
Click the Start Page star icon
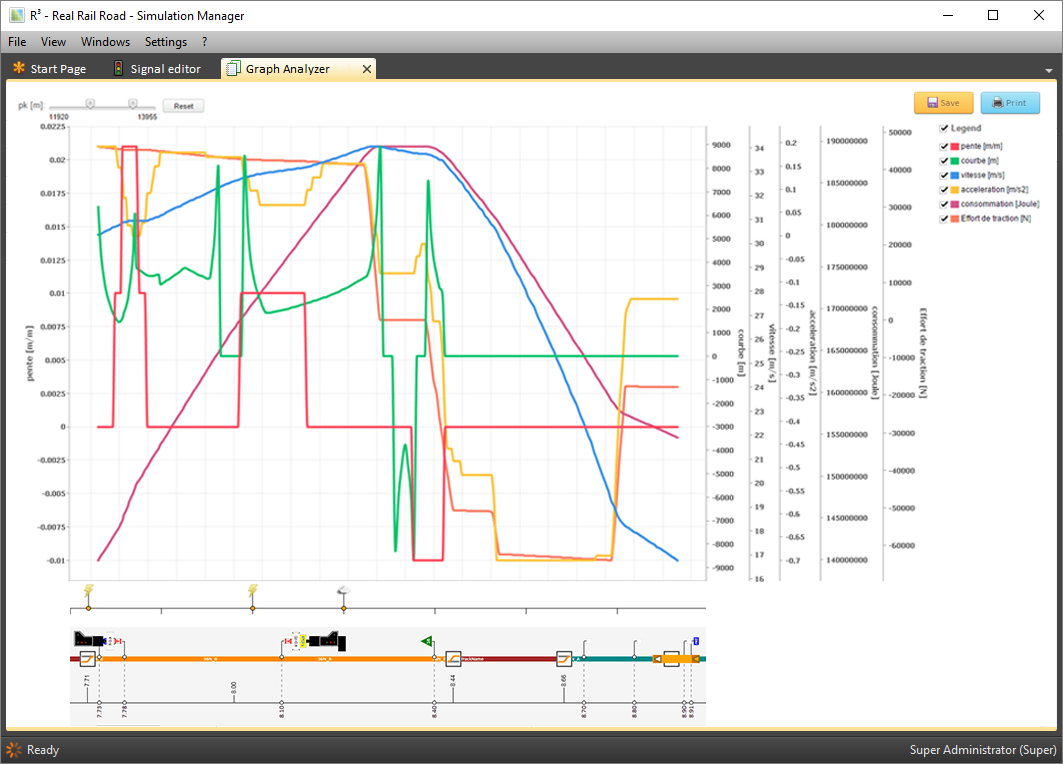coord(18,69)
